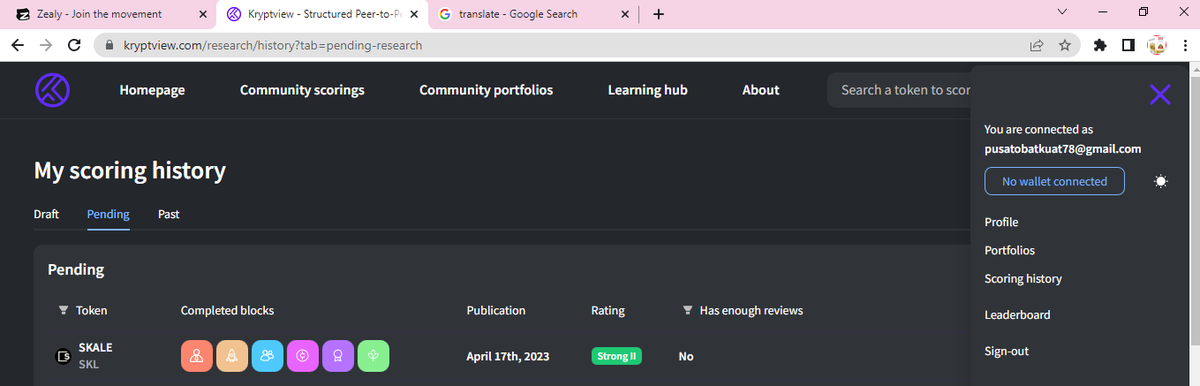Toggle the browser side panel icon
Viewport: 1200px width, 386px height.
click(x=1128, y=45)
